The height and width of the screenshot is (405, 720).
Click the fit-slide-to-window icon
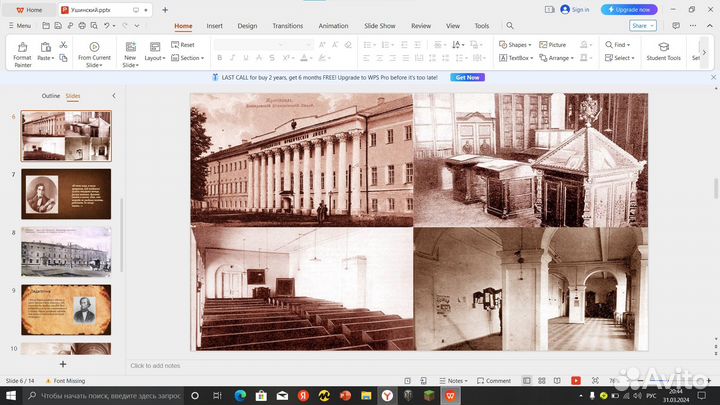(x=595, y=381)
